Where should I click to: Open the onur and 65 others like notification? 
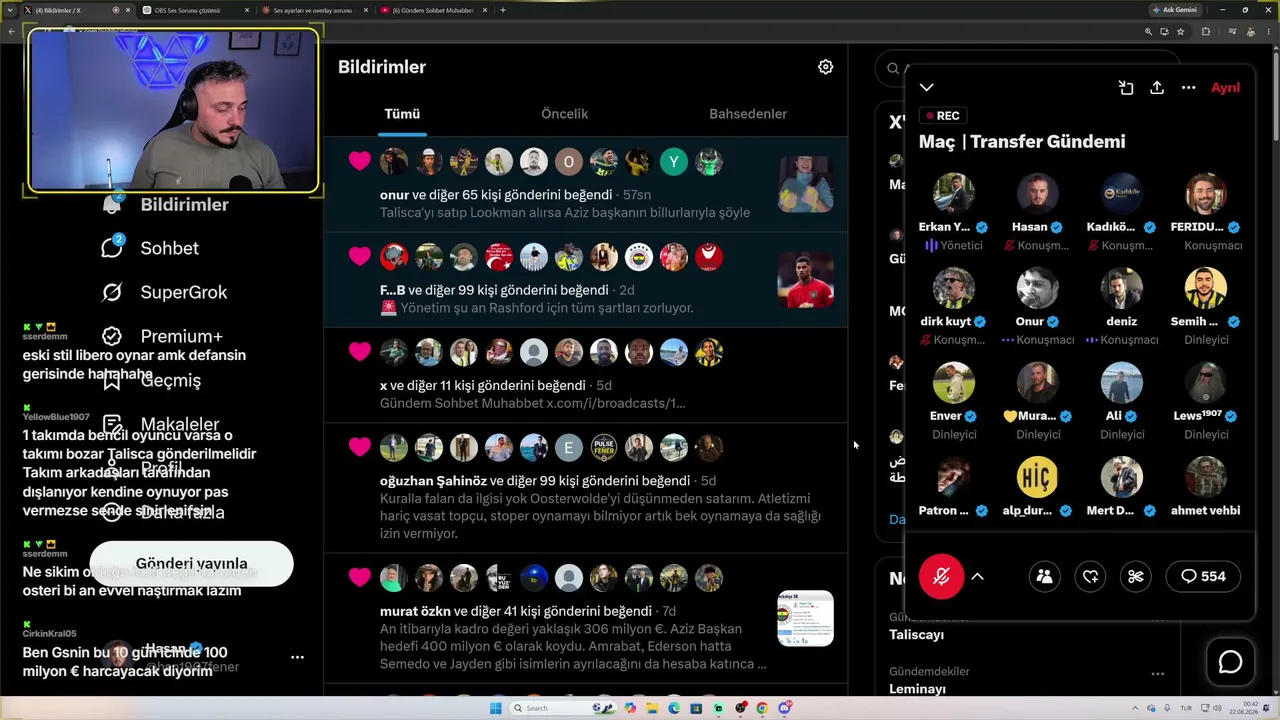586,186
